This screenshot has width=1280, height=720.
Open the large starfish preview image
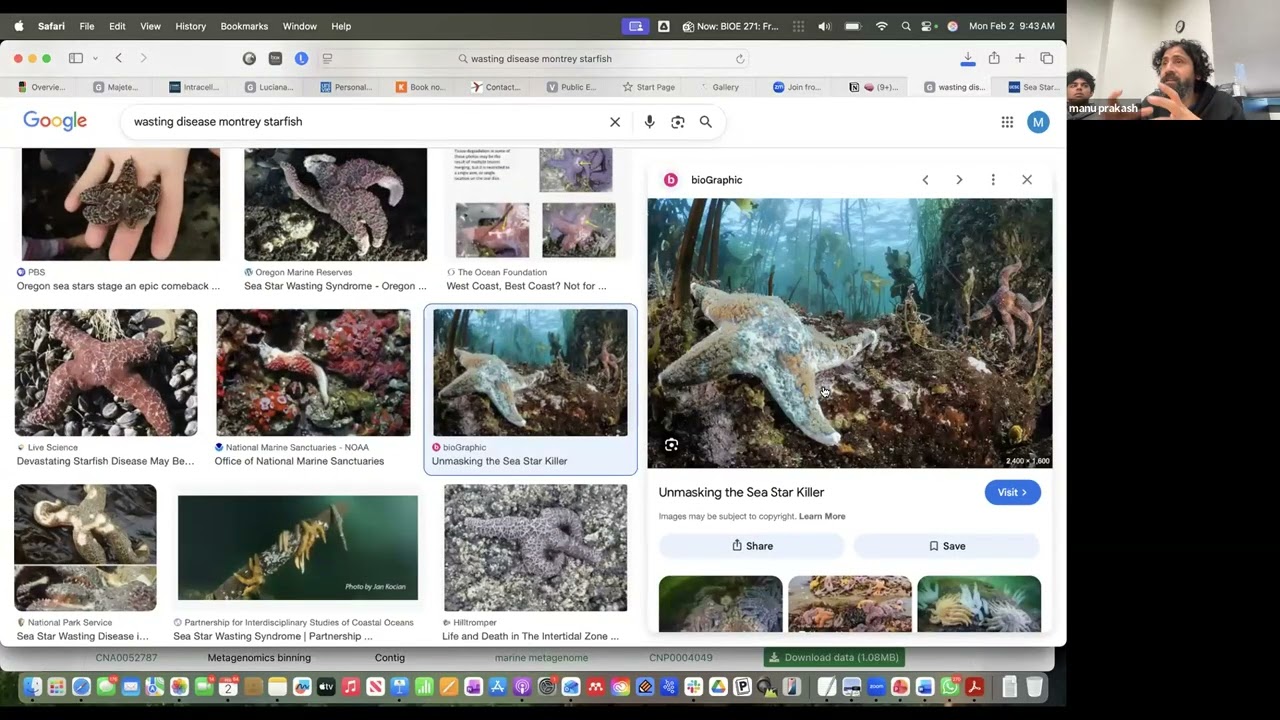coord(849,333)
